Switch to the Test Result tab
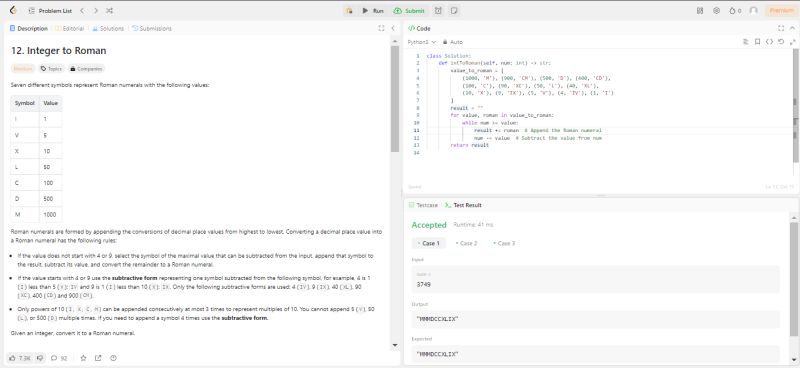The width and height of the screenshot is (800, 368). pyautogui.click(x=463, y=205)
